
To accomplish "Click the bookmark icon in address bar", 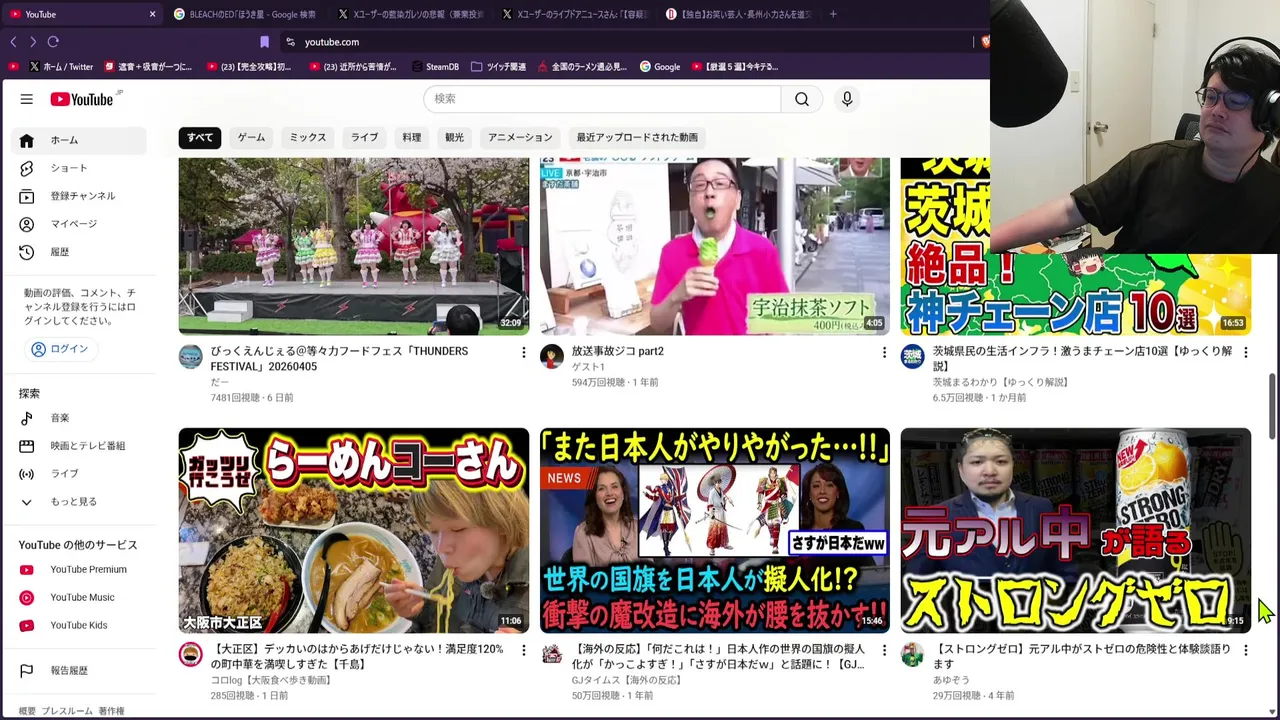I will [264, 42].
